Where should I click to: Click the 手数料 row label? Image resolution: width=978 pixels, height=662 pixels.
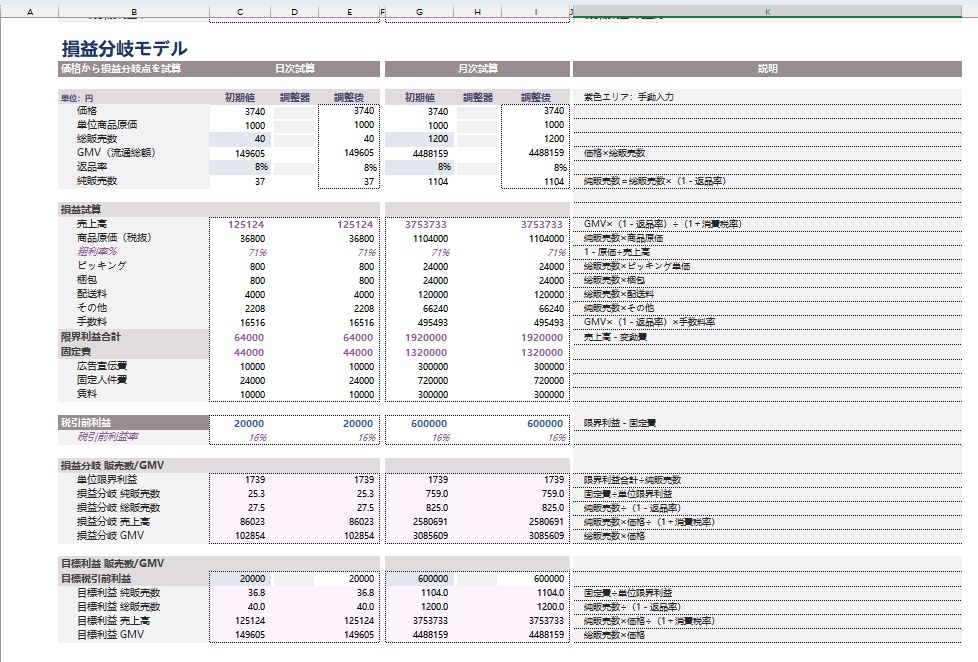tap(92, 322)
